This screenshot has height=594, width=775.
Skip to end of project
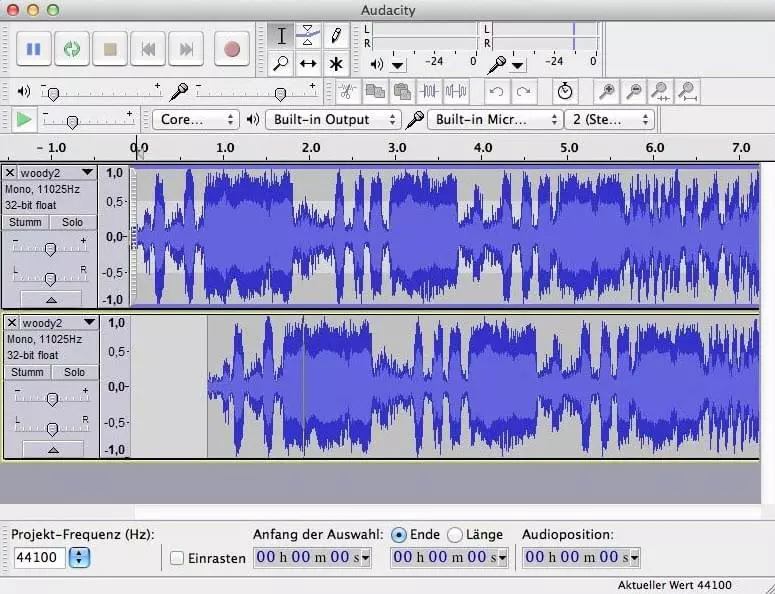186,49
